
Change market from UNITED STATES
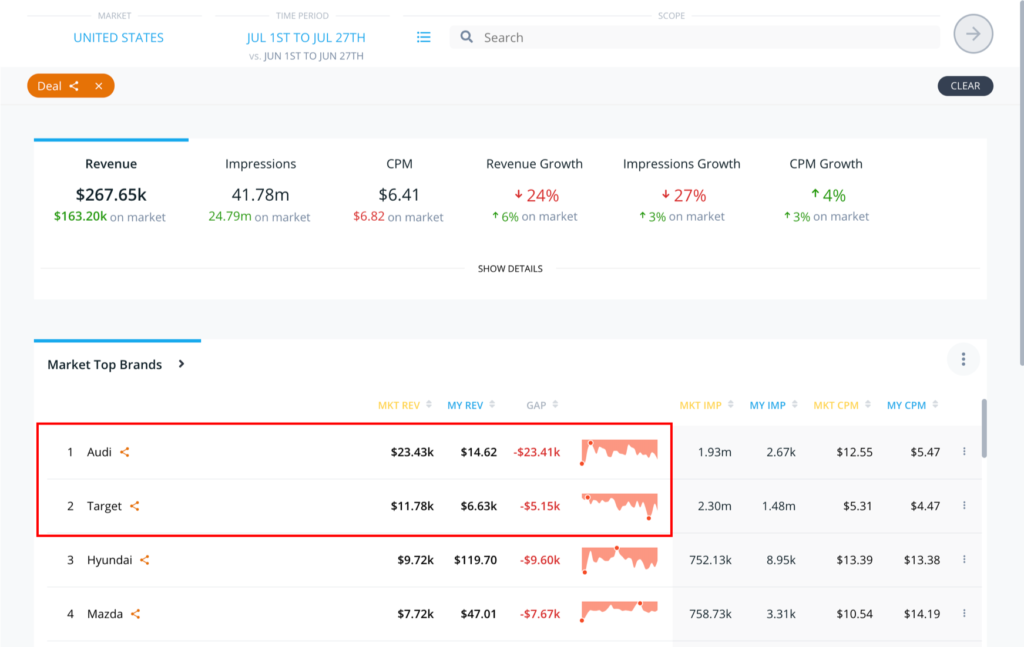(x=118, y=37)
